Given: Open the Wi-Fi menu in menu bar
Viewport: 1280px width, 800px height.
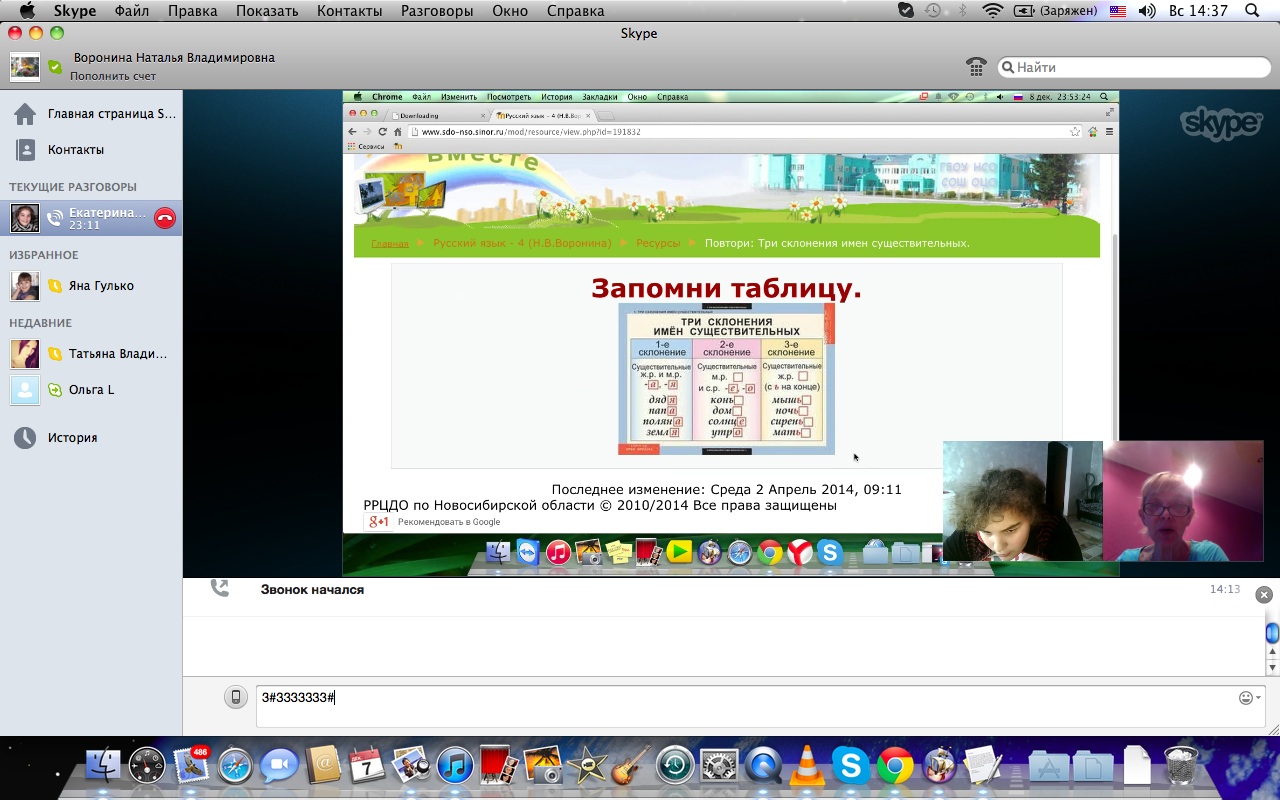Looking at the screenshot, I should (x=992, y=11).
